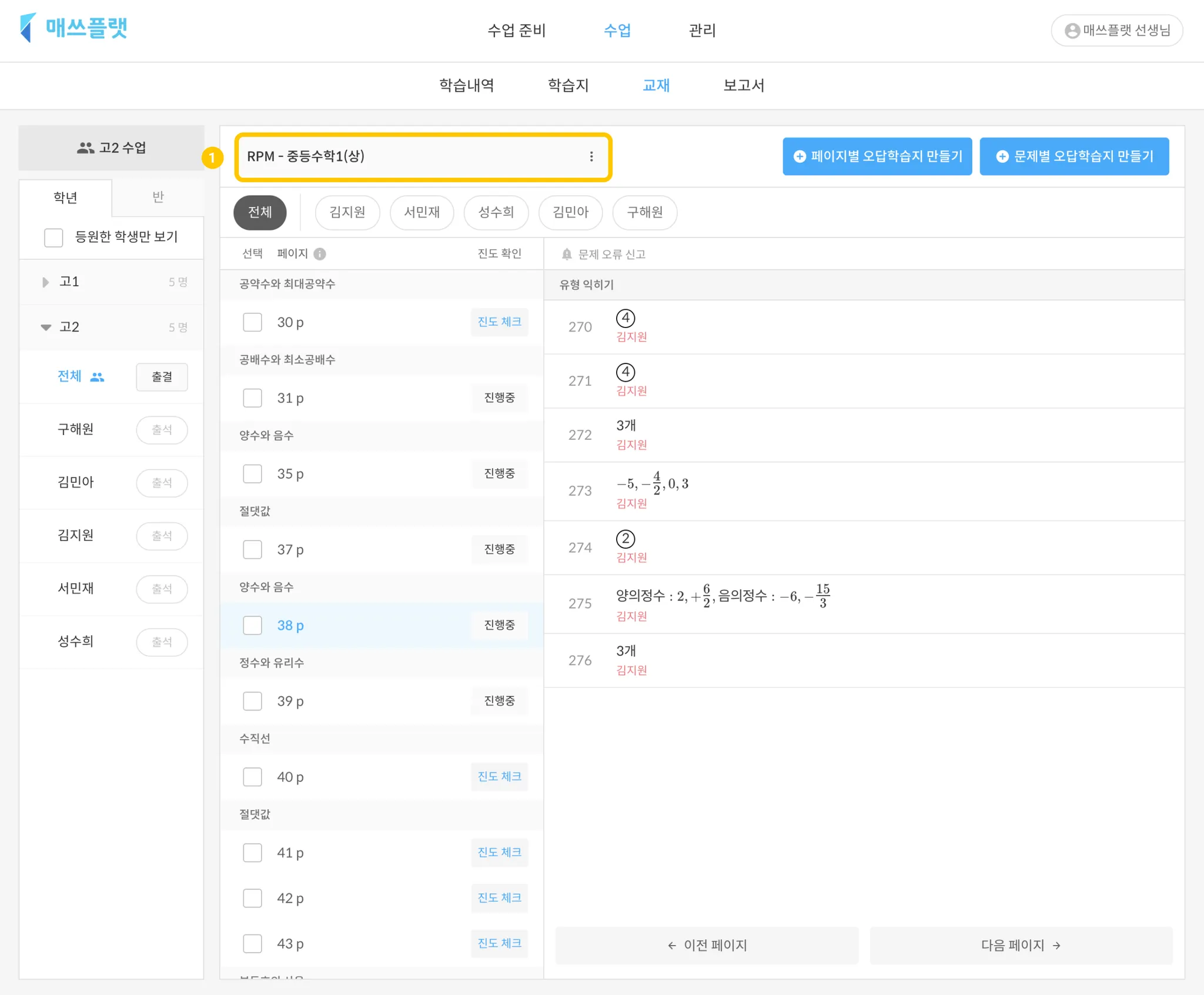Click the info icon next to 페이지
Screen dimensions: 1204x995
(320, 254)
